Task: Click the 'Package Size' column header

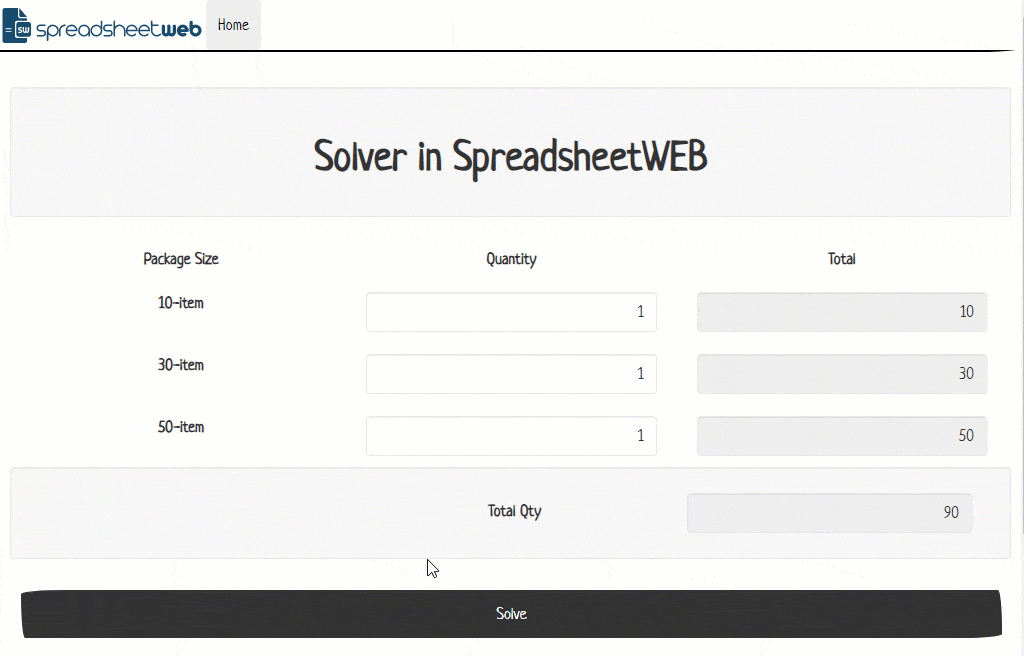Action: click(181, 259)
